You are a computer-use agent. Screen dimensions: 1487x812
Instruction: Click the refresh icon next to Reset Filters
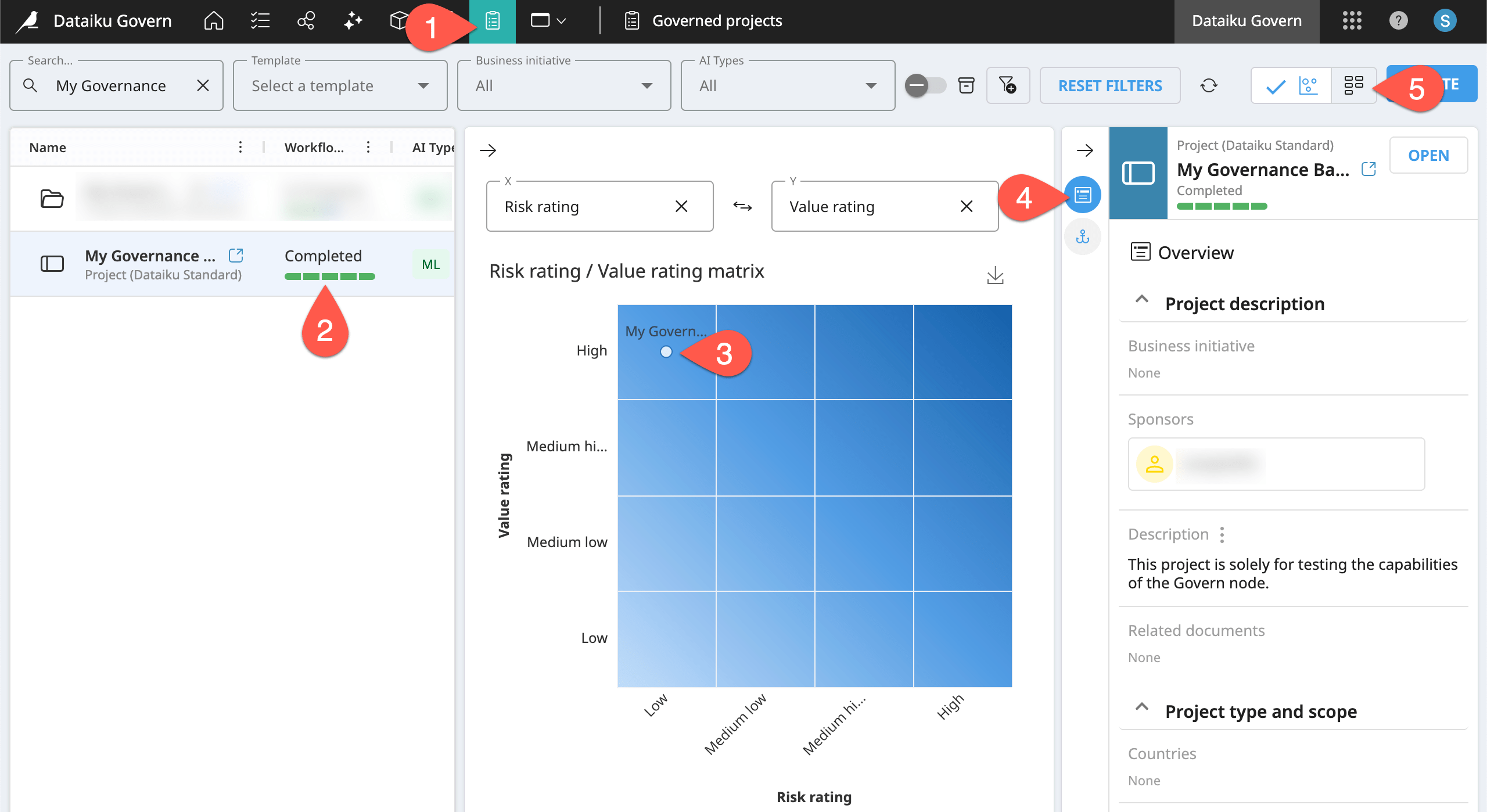1210,85
